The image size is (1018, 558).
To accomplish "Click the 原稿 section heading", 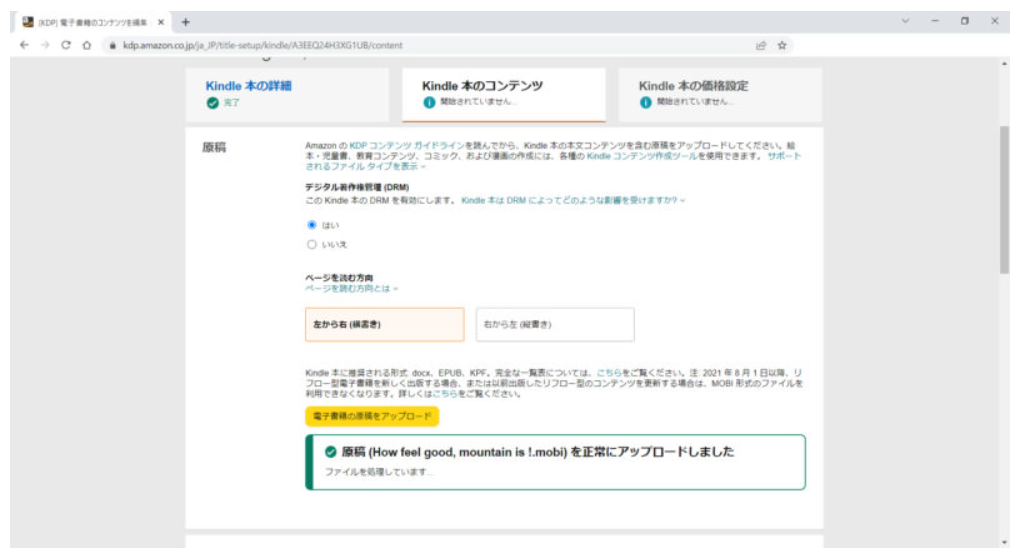I will point(214,147).
